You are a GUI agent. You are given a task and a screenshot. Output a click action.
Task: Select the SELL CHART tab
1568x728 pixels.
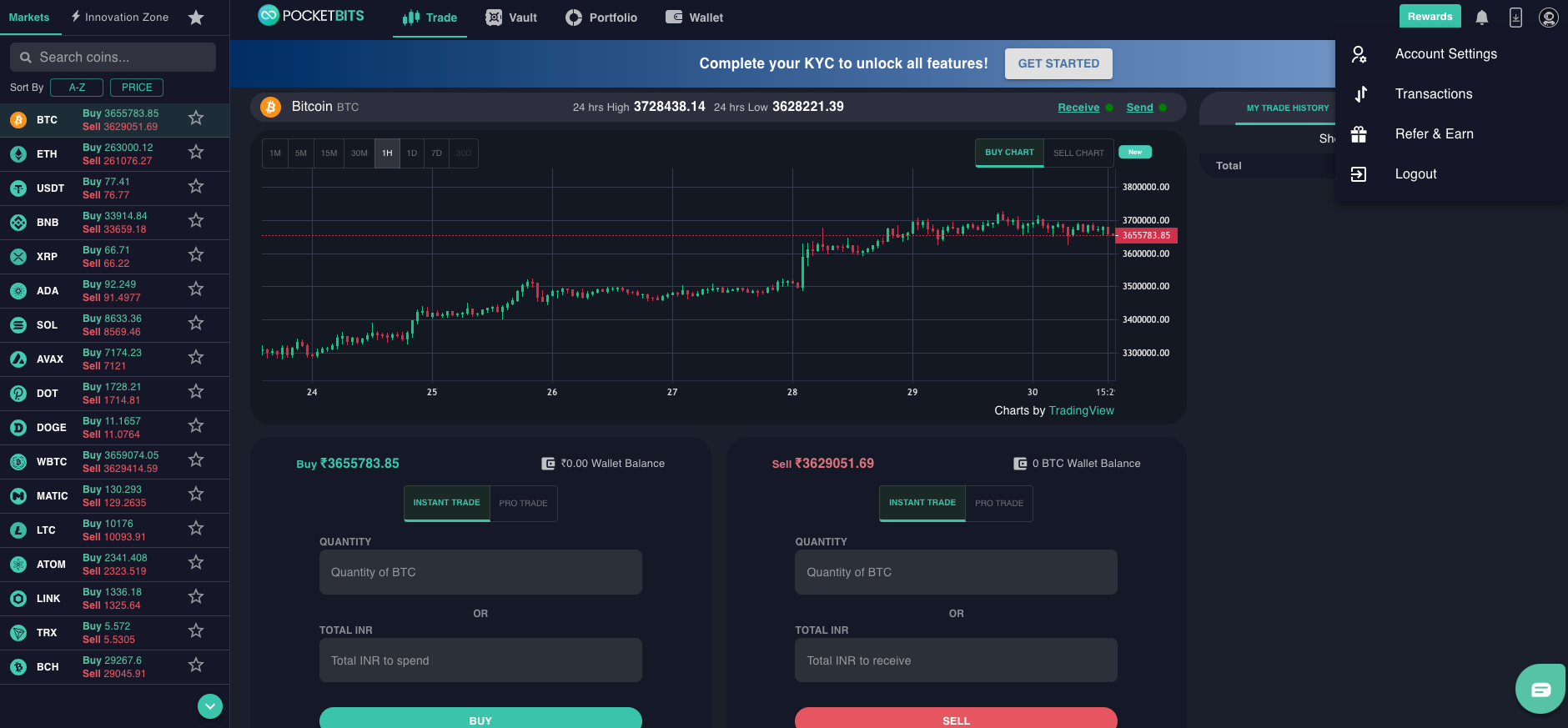(x=1078, y=153)
